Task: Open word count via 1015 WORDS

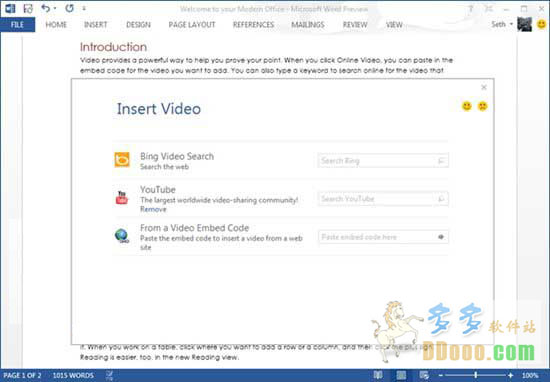Action: click(73, 375)
